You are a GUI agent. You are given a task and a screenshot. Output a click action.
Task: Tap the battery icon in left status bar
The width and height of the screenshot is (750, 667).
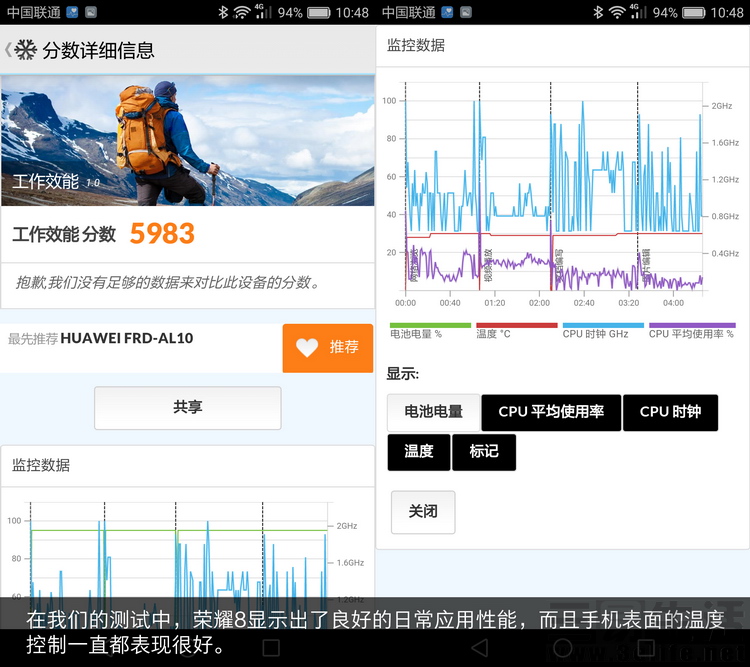[x=319, y=12]
